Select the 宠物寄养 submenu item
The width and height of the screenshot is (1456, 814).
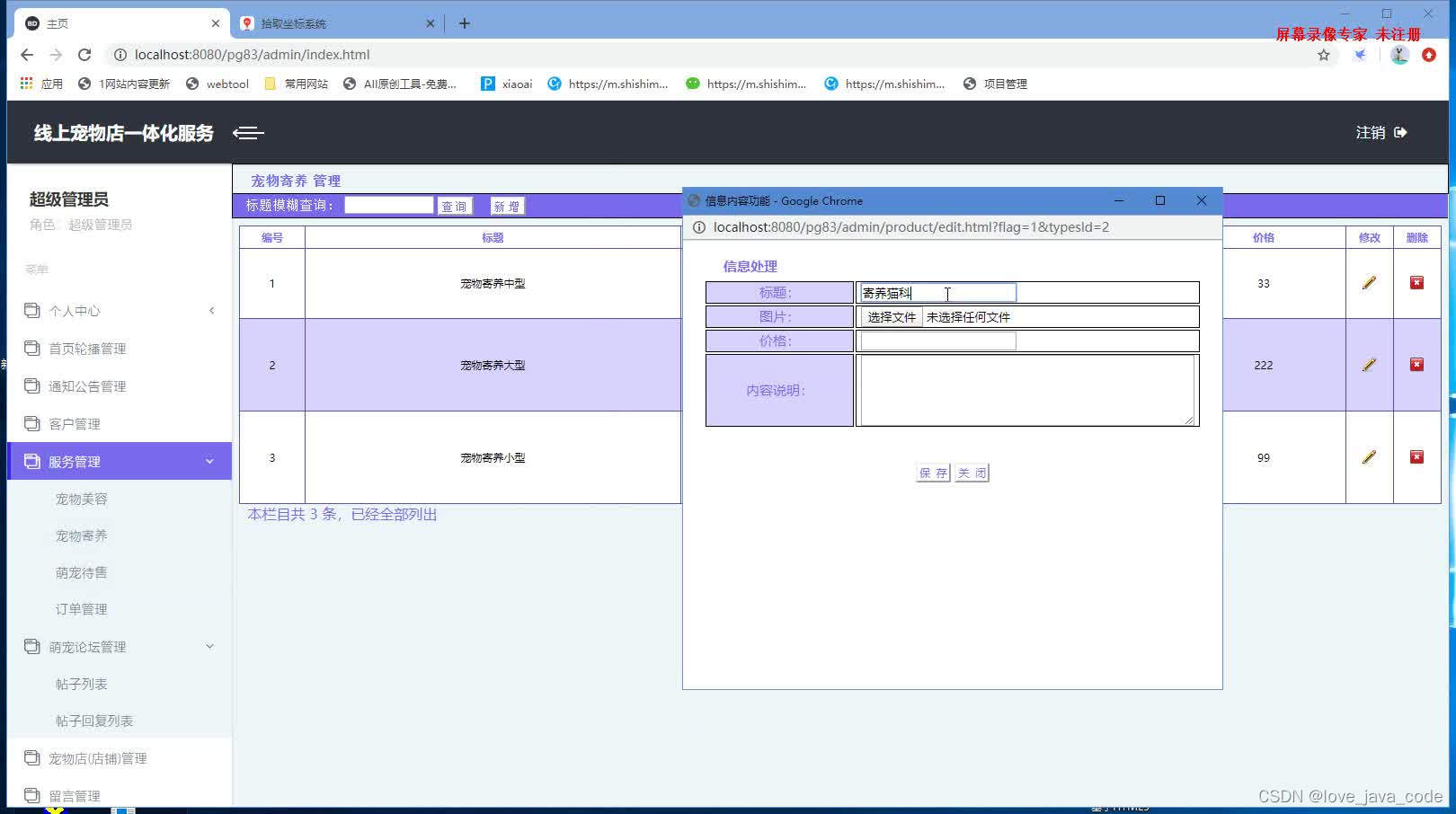pyautogui.click(x=81, y=535)
